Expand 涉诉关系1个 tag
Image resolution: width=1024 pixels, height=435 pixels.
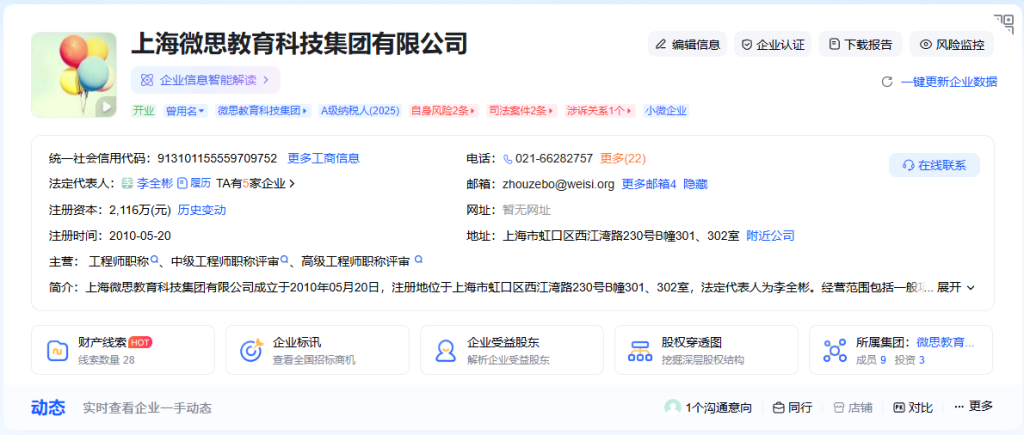click(600, 110)
